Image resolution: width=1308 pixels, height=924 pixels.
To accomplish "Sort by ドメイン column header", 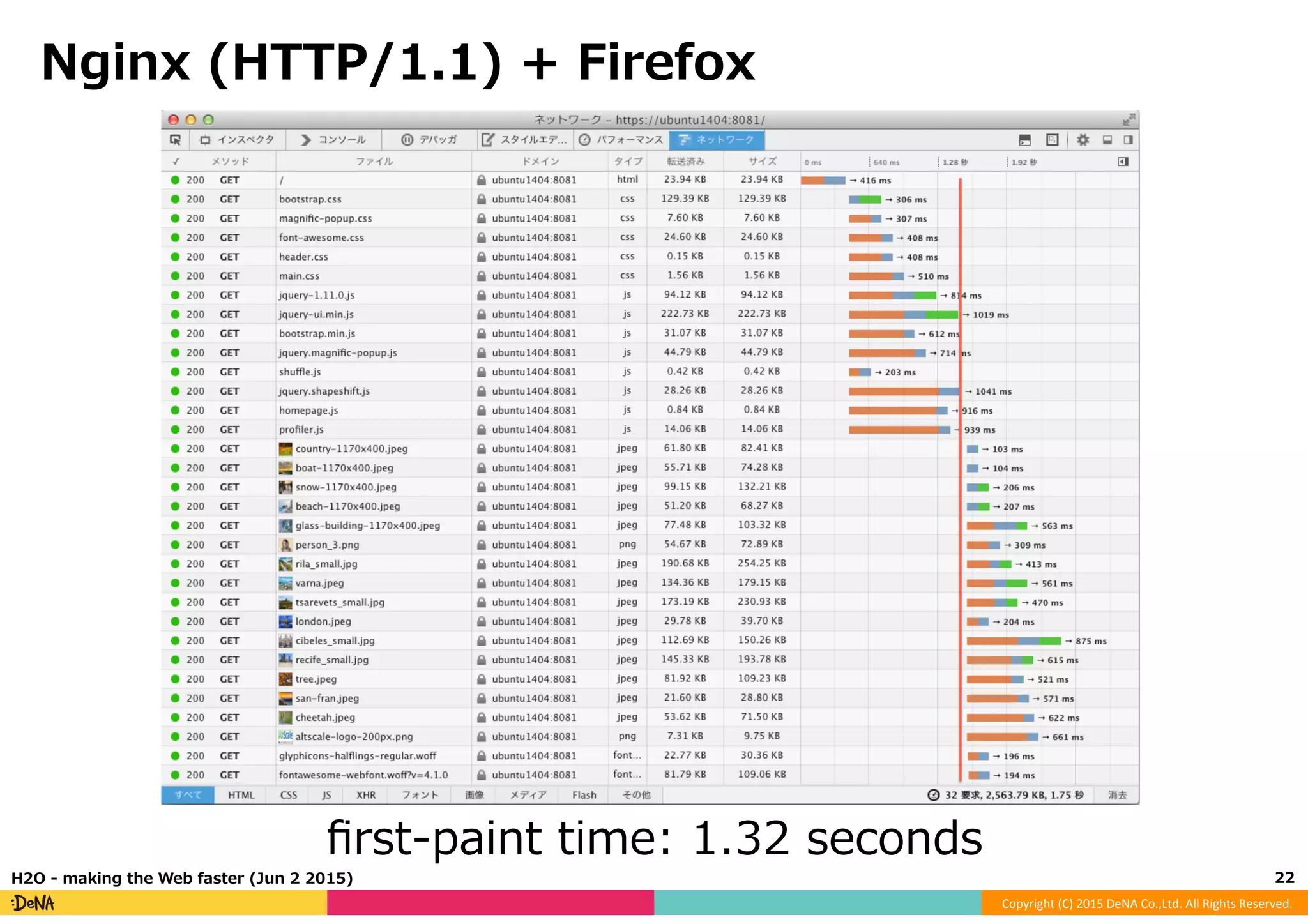I will tap(540, 162).
